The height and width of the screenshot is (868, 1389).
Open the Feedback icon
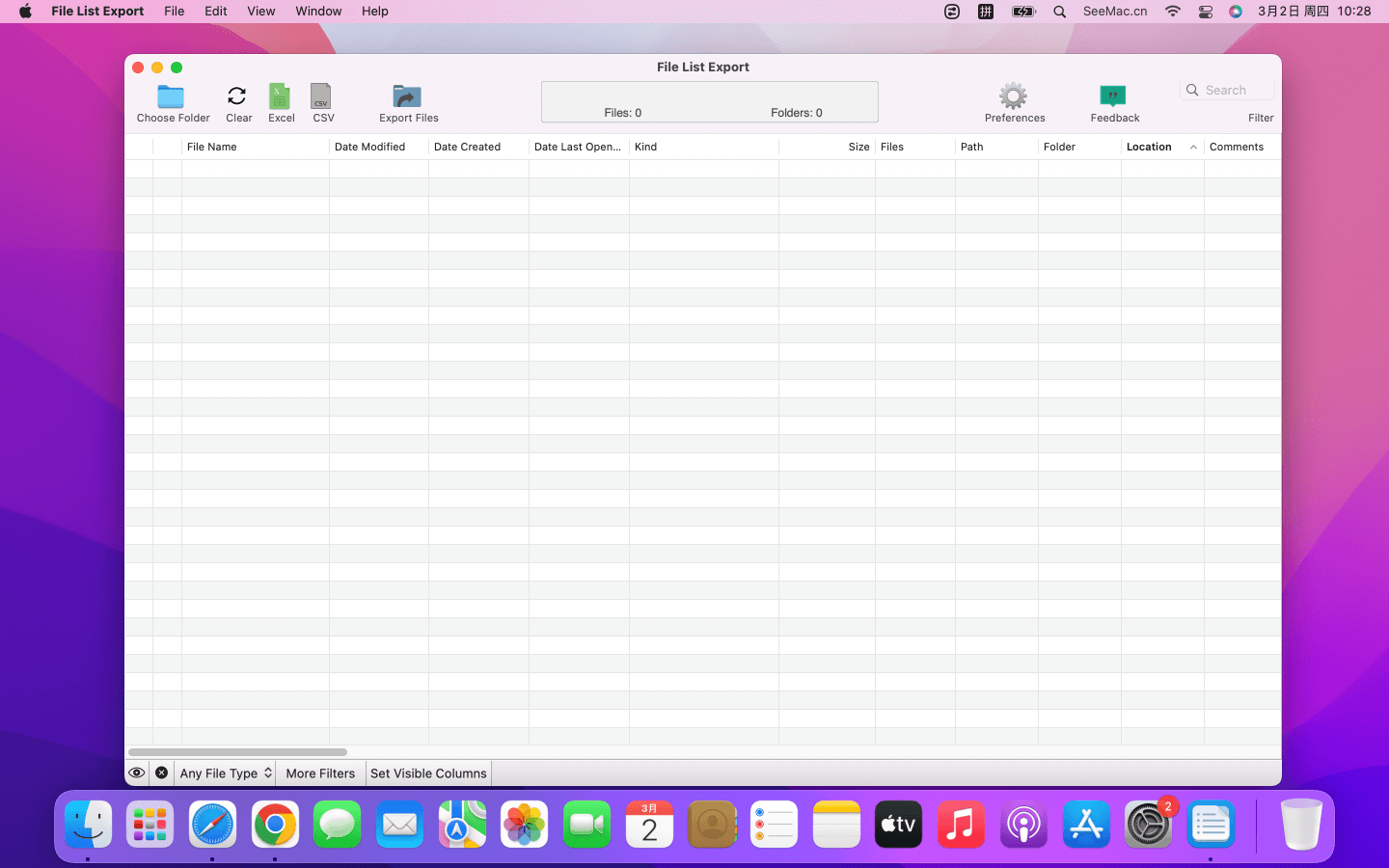click(x=1113, y=96)
